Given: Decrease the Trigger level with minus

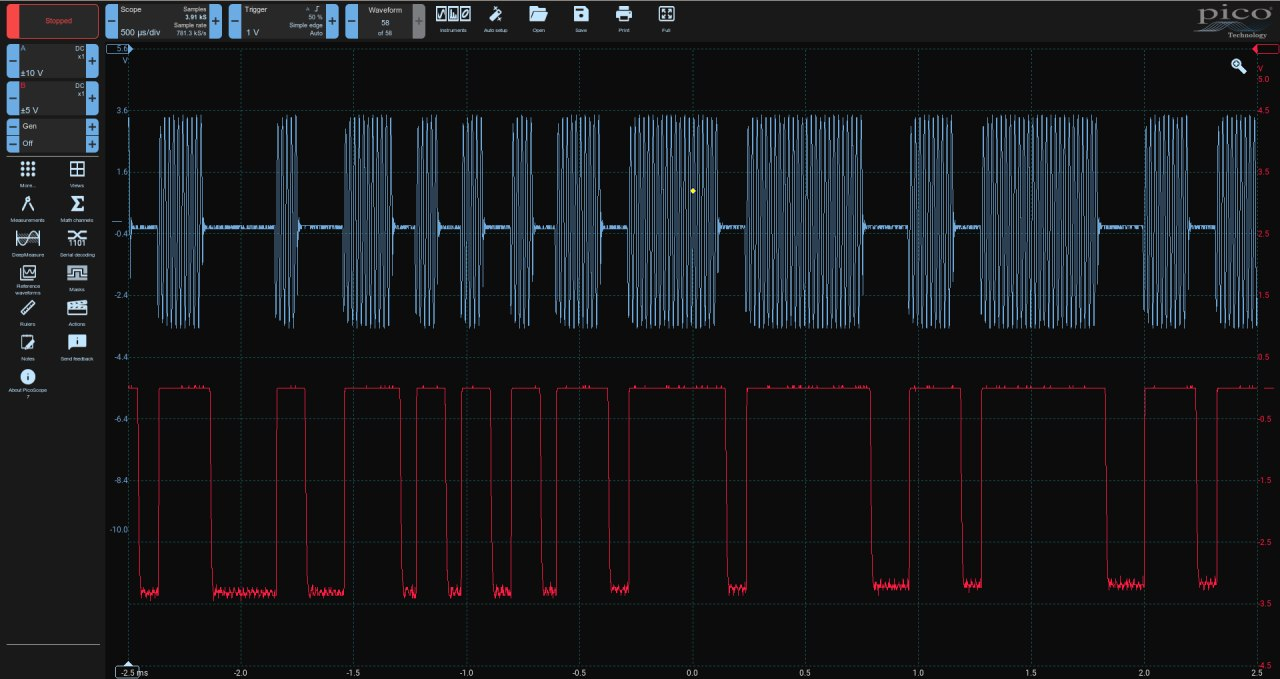Looking at the screenshot, I should [x=235, y=21].
